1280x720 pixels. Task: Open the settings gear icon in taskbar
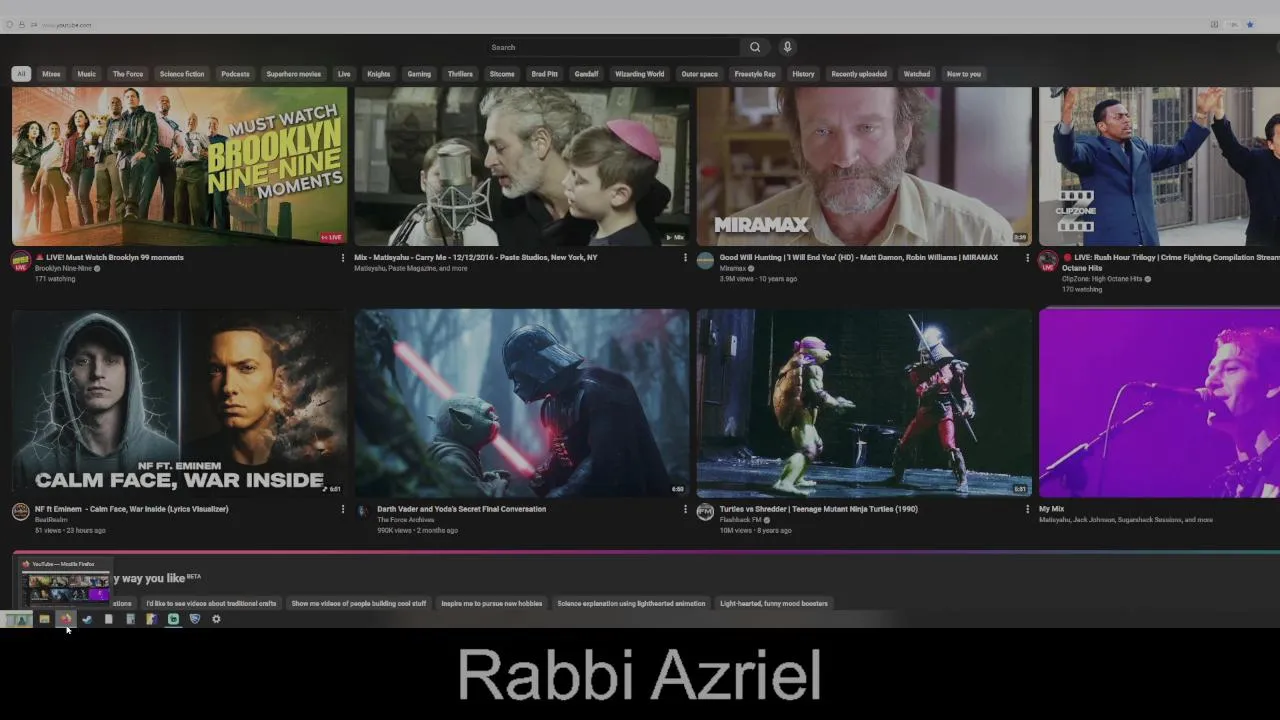coord(216,619)
